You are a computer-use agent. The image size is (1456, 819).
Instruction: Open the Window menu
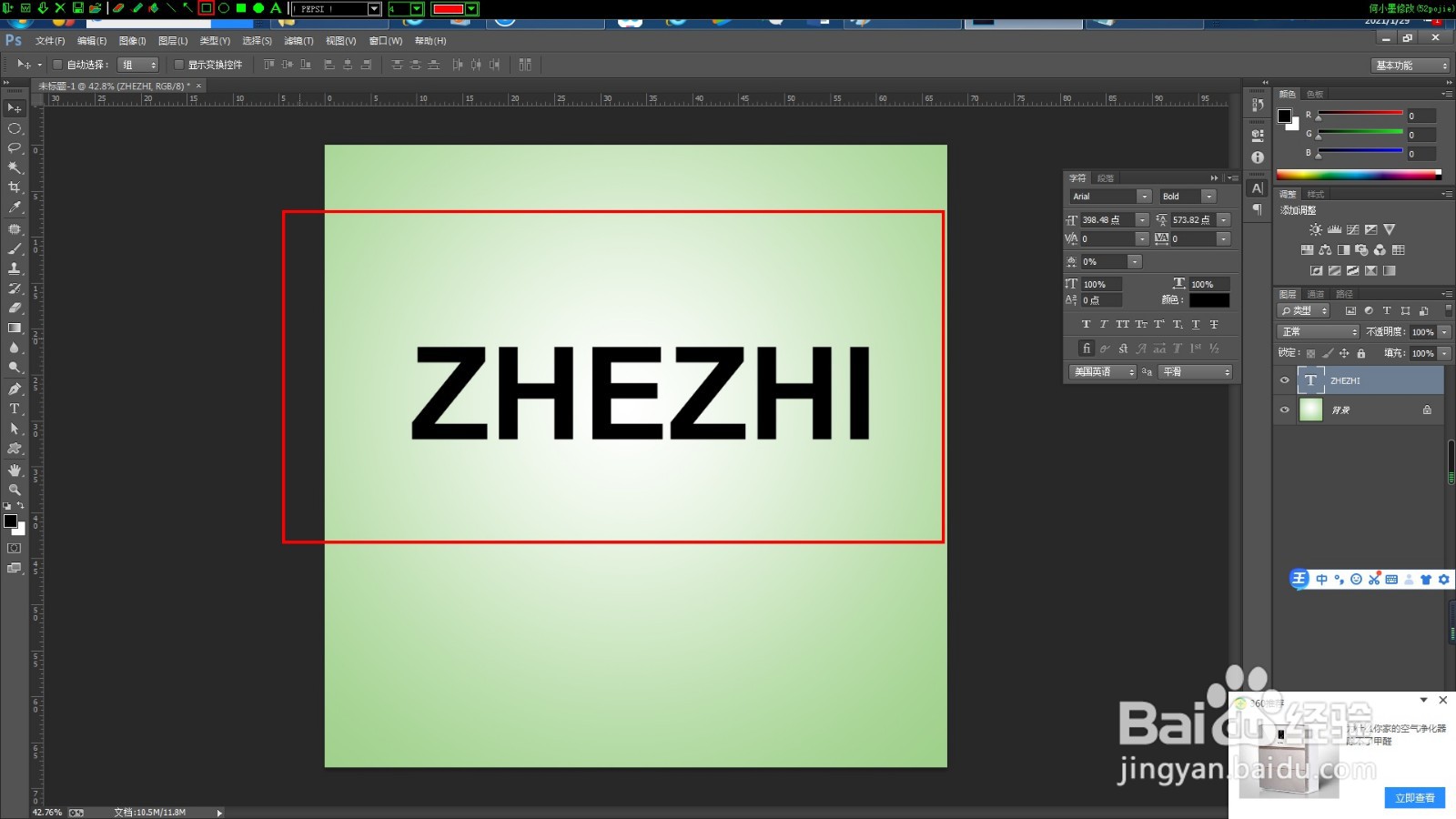tap(386, 41)
